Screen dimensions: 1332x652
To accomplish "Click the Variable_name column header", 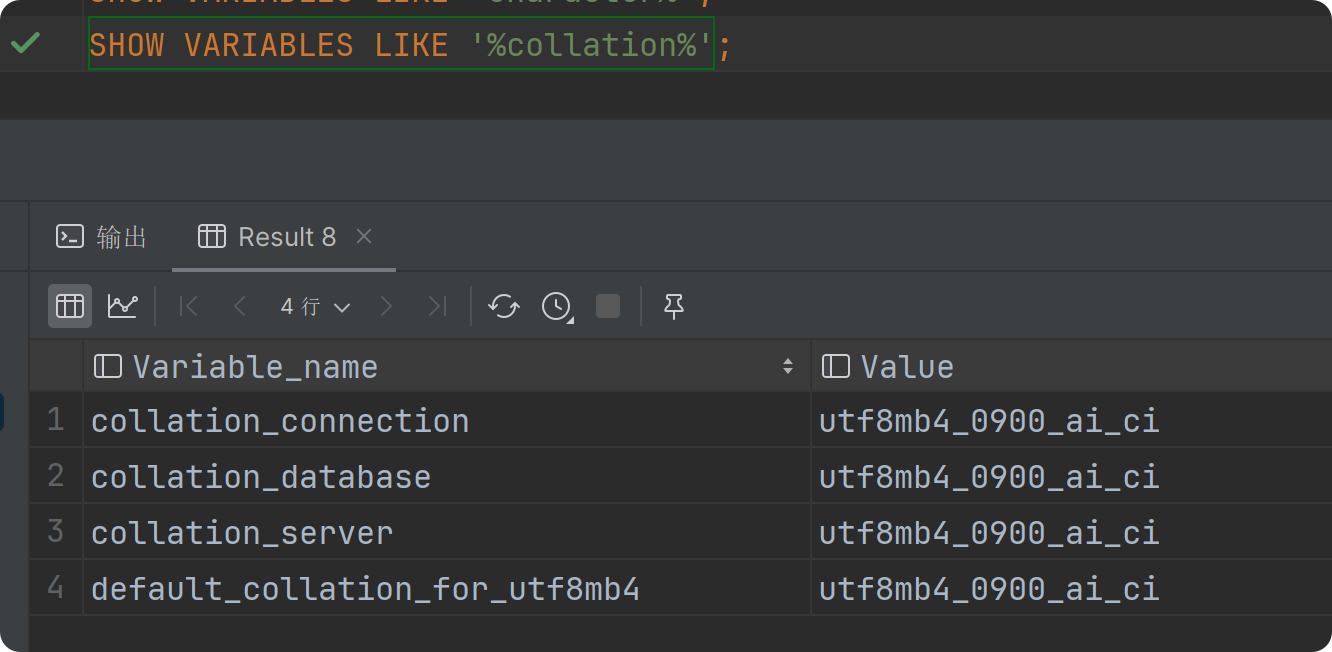I will (x=255, y=367).
